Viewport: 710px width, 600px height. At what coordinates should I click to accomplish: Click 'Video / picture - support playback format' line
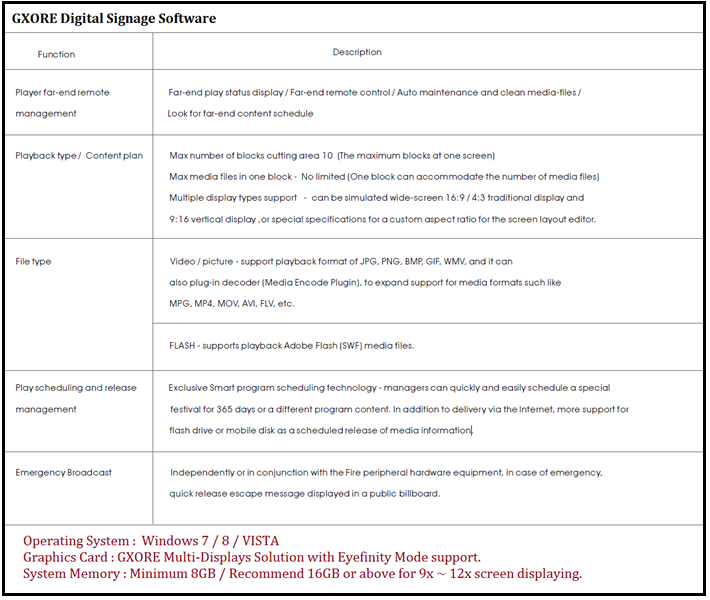[x=341, y=262]
